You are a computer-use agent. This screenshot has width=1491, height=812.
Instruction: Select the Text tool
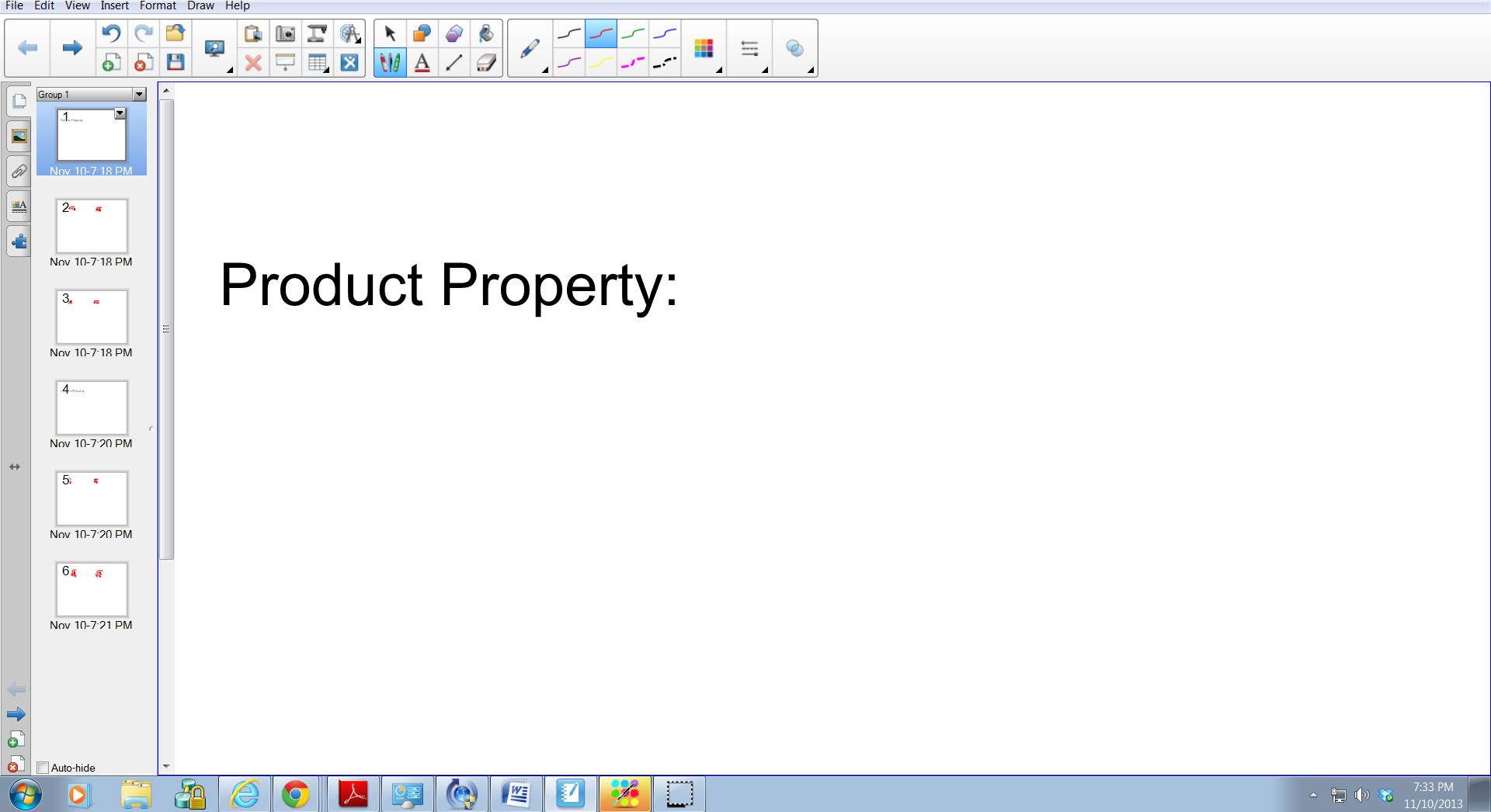[x=422, y=62]
